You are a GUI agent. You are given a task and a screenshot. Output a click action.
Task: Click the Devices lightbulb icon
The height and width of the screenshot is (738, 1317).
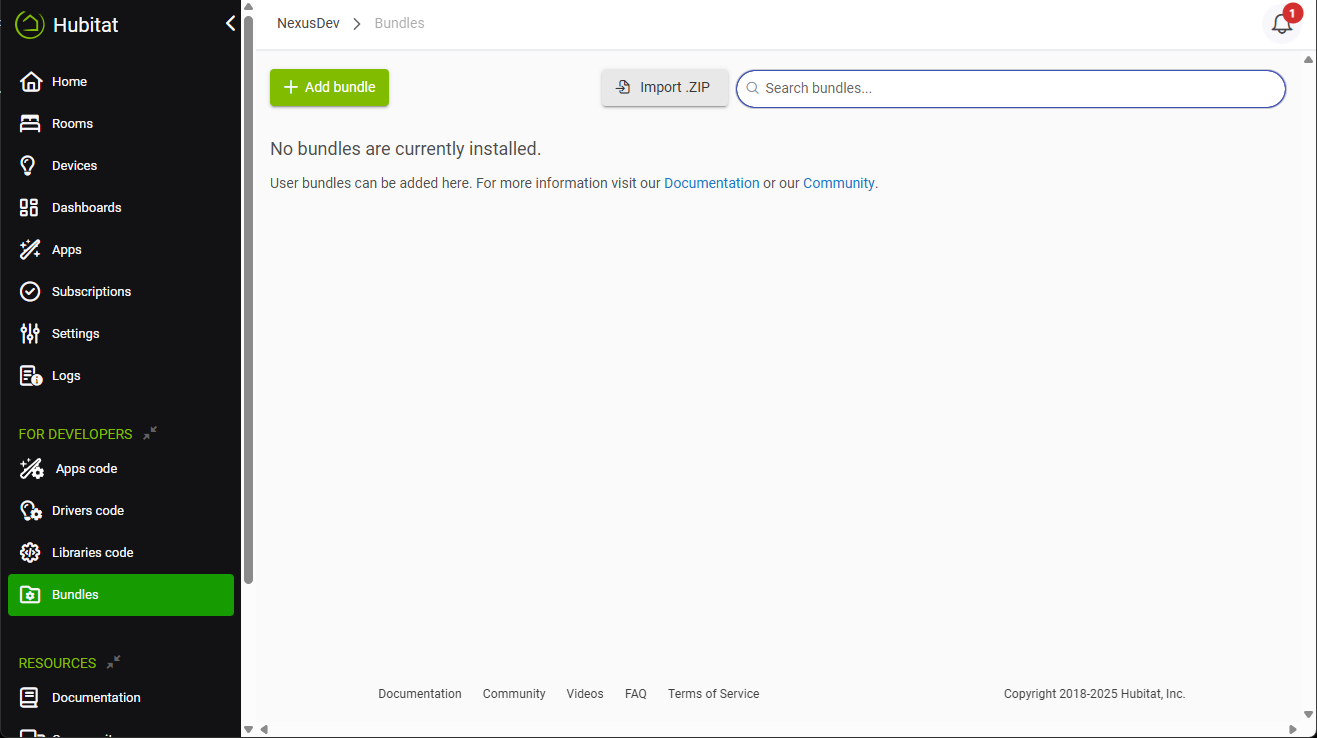[30, 166]
